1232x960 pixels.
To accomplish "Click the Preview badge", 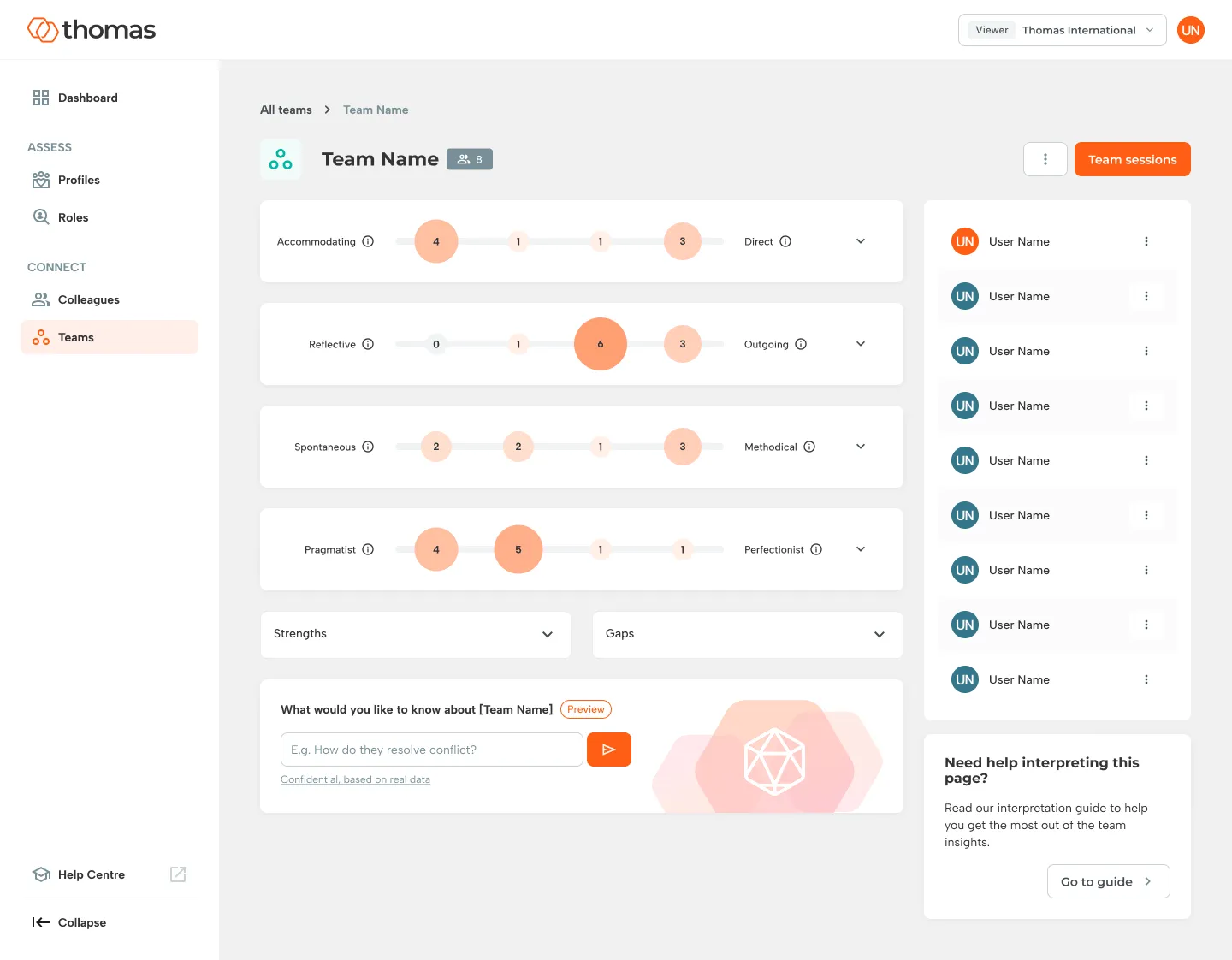I will (586, 709).
